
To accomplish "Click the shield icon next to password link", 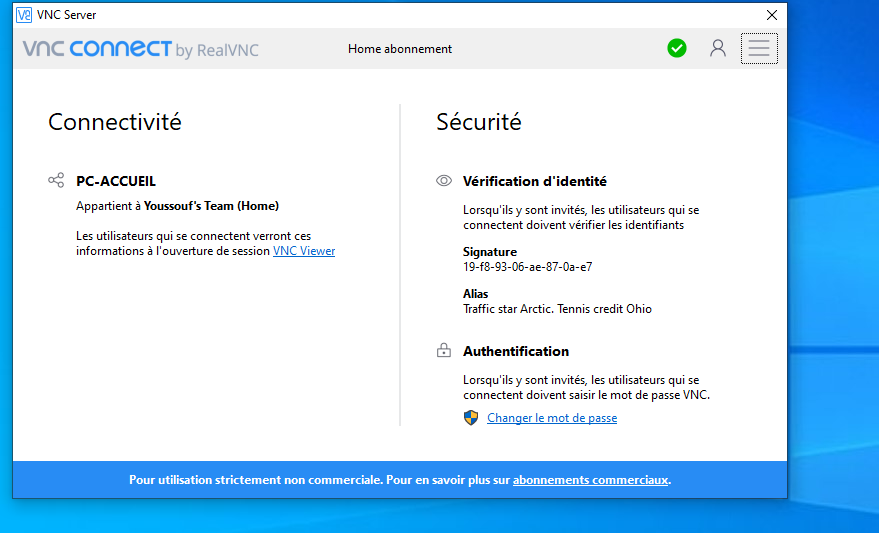I will tap(471, 418).
